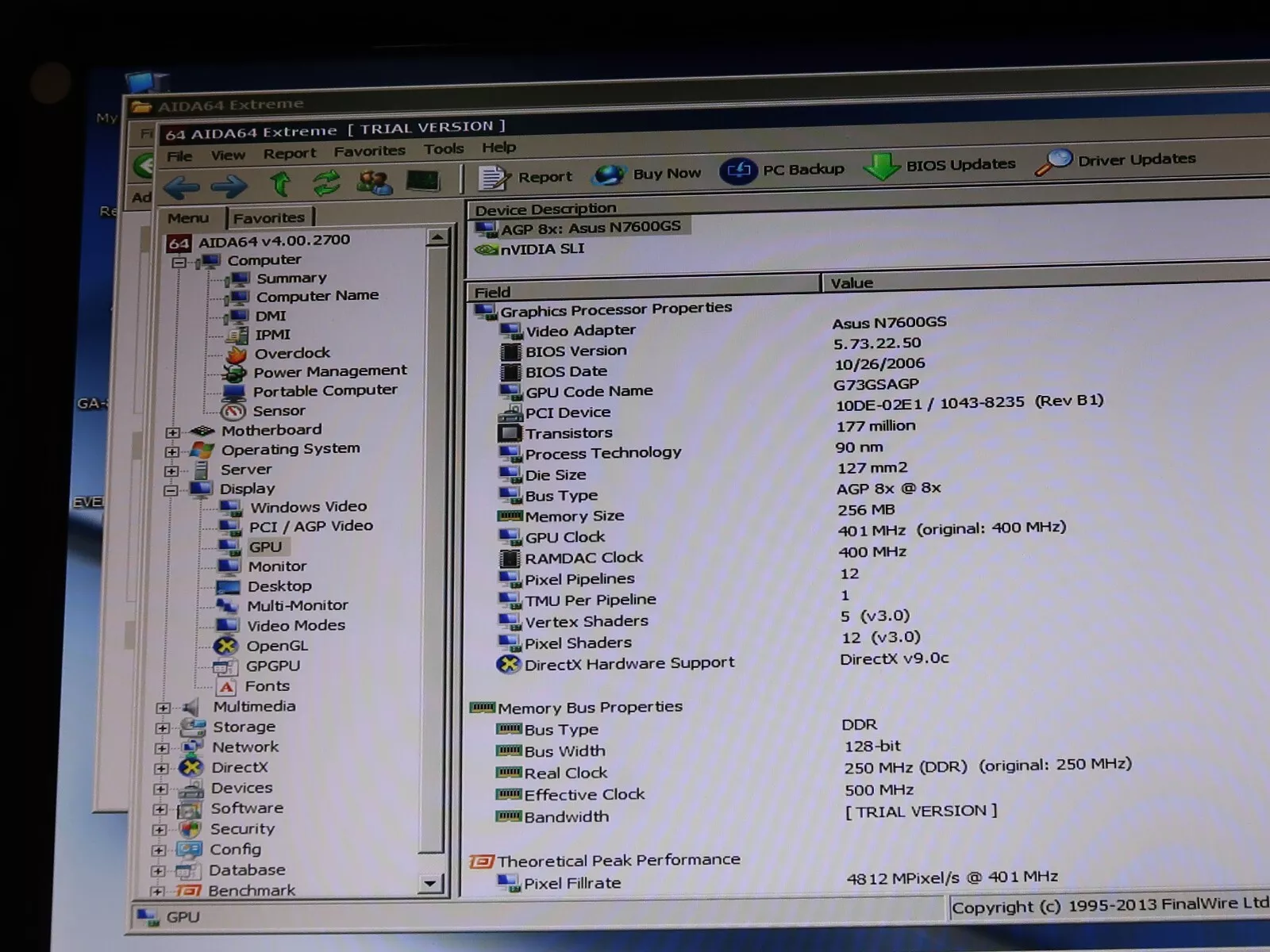Click the monitor graph toolbar icon
Viewport: 1270px width, 952px height.
coord(422,180)
